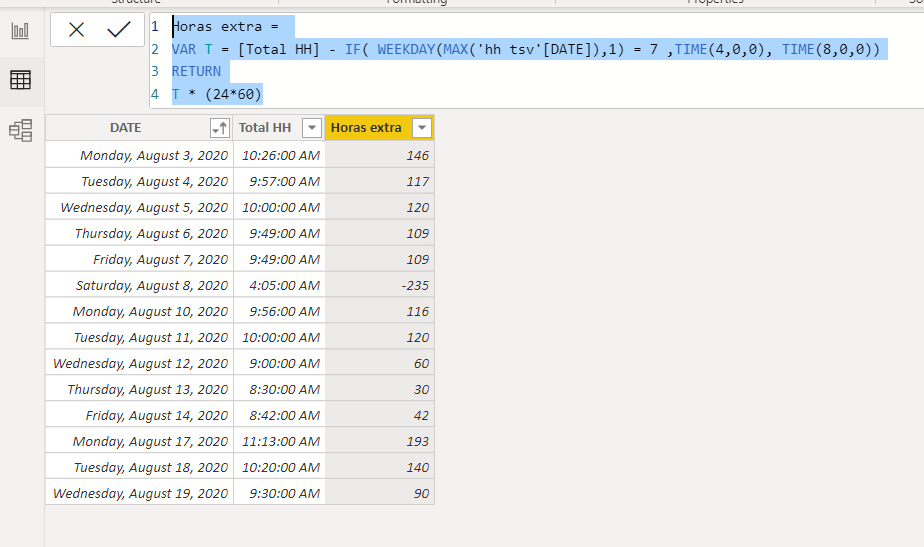Image resolution: width=924 pixels, height=547 pixels.
Task: Click Total HH value 11:13:00 AM
Action: [x=279, y=441]
